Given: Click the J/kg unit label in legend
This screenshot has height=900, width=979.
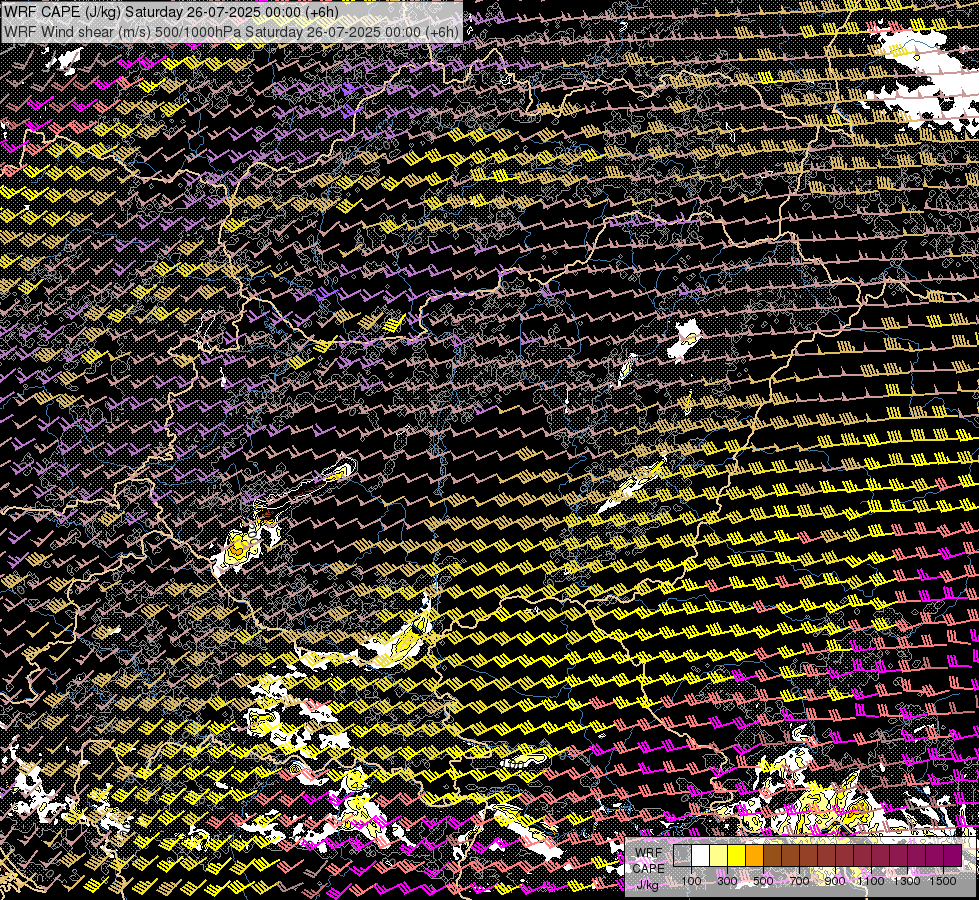Looking at the screenshot, I should 648,884.
